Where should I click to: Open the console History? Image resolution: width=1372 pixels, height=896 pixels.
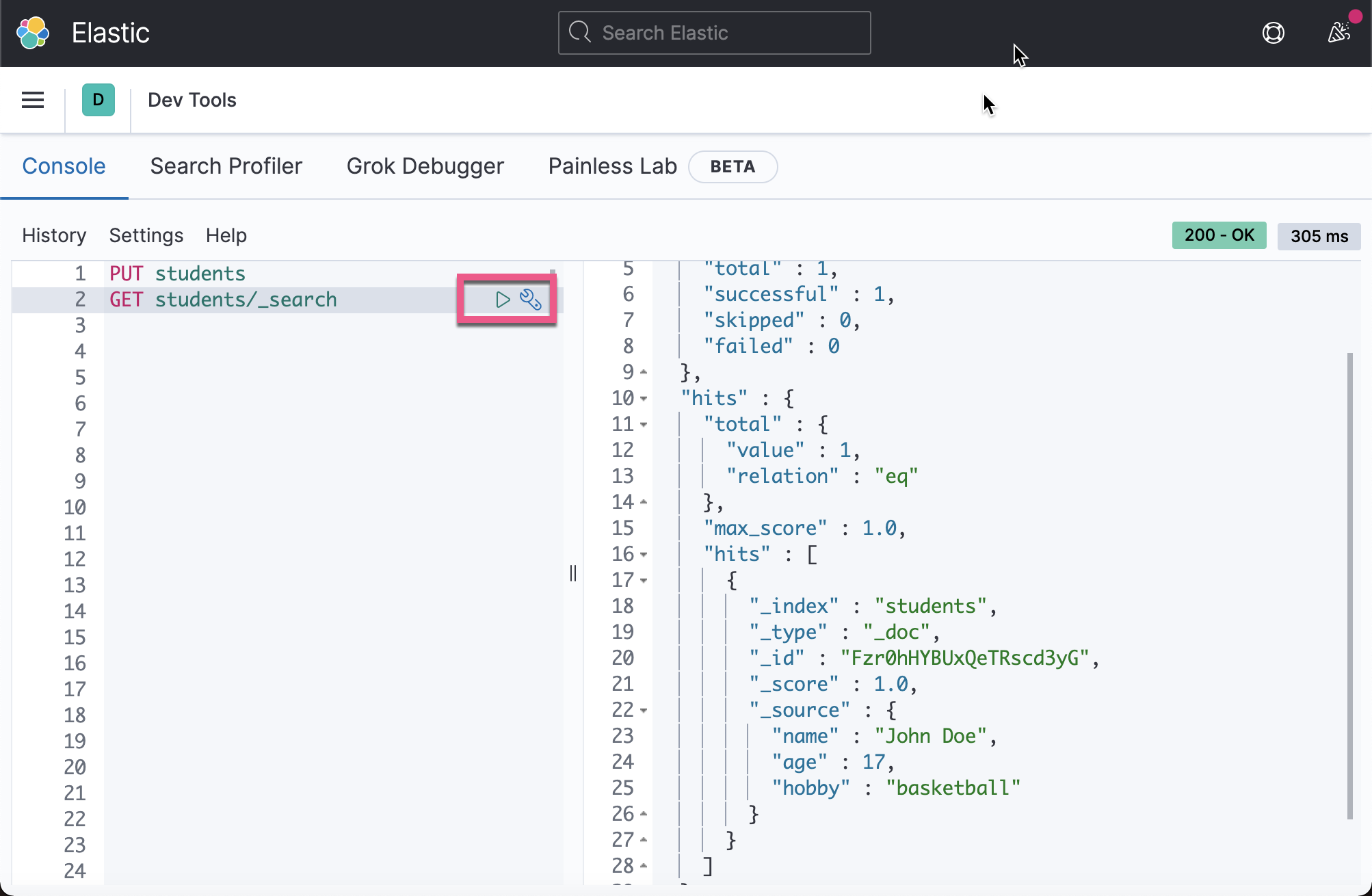point(54,235)
